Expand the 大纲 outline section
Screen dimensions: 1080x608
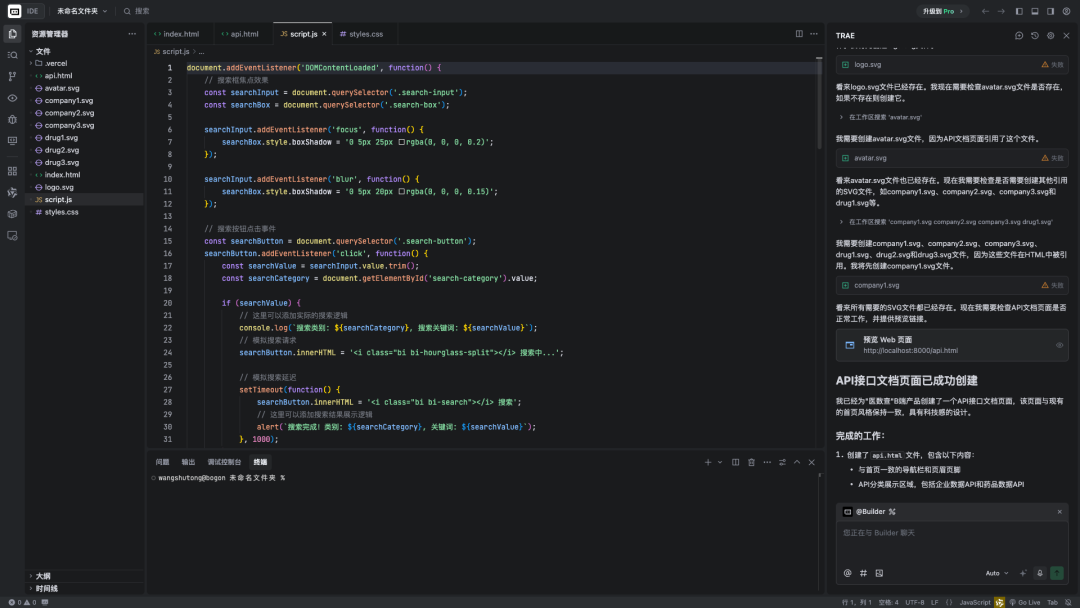43,576
